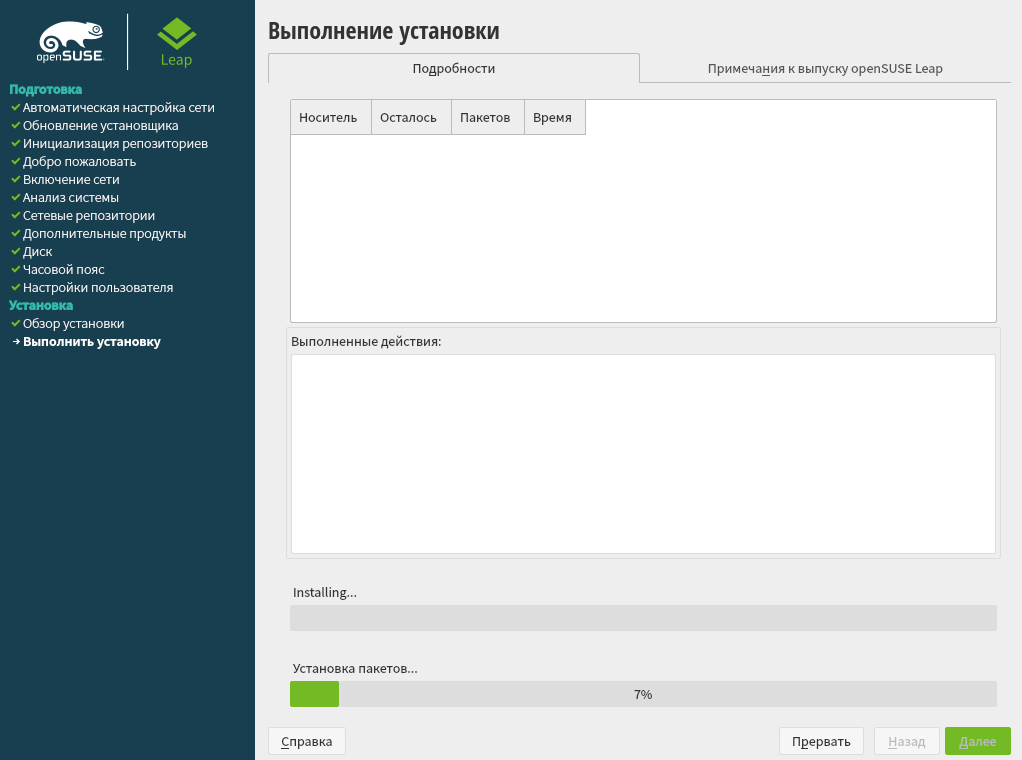Click checkmark beside Обновление установщика
The width and height of the screenshot is (1022, 760).
click(16, 125)
